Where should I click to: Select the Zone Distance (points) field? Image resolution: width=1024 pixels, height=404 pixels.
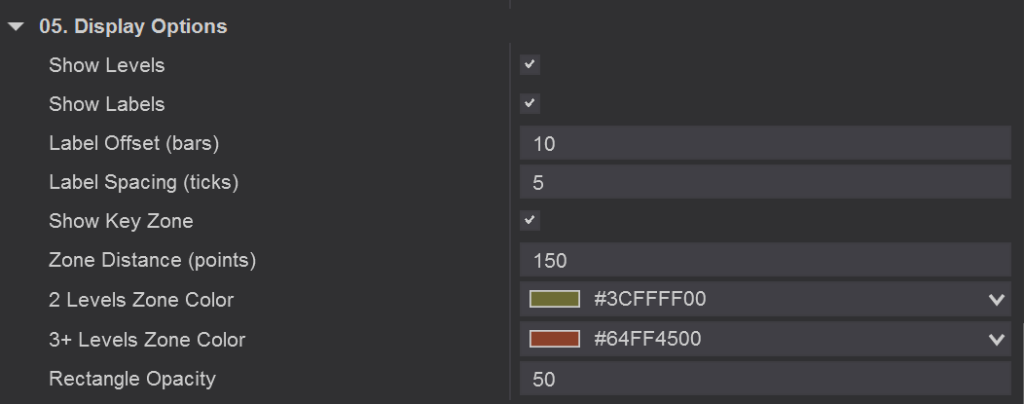point(765,260)
